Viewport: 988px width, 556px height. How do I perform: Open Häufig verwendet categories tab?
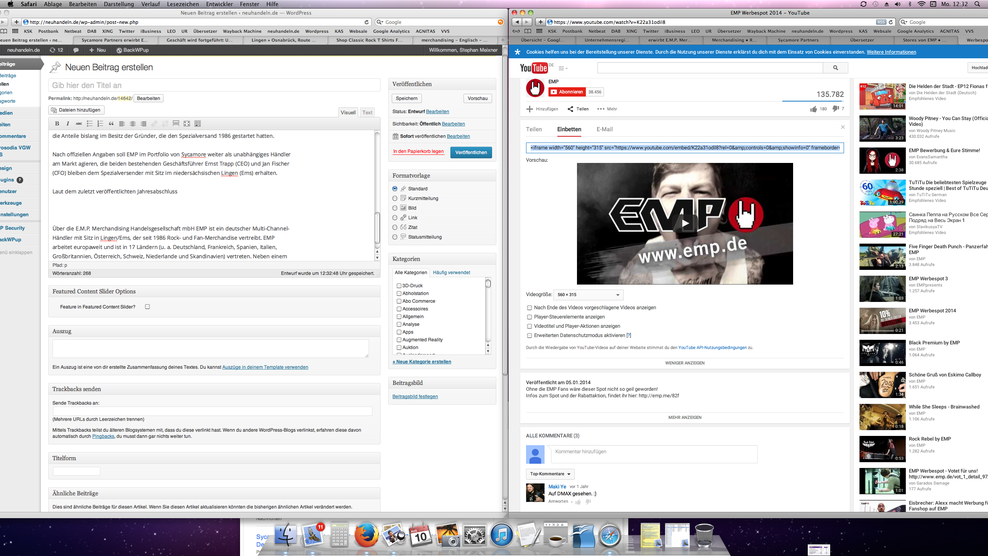[451, 272]
